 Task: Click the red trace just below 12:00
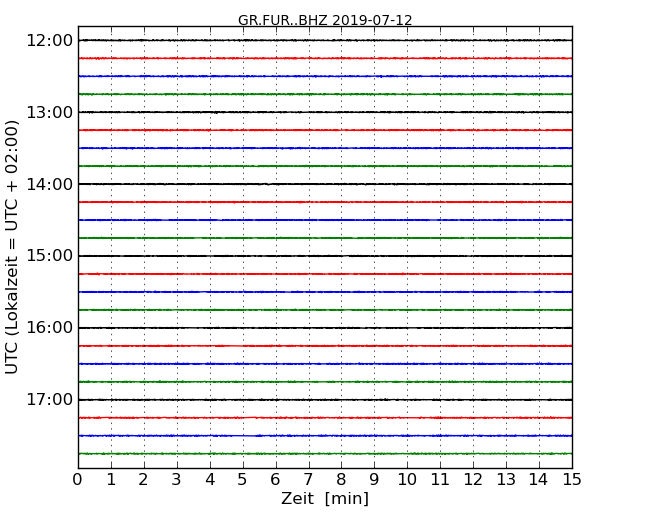point(325,58)
